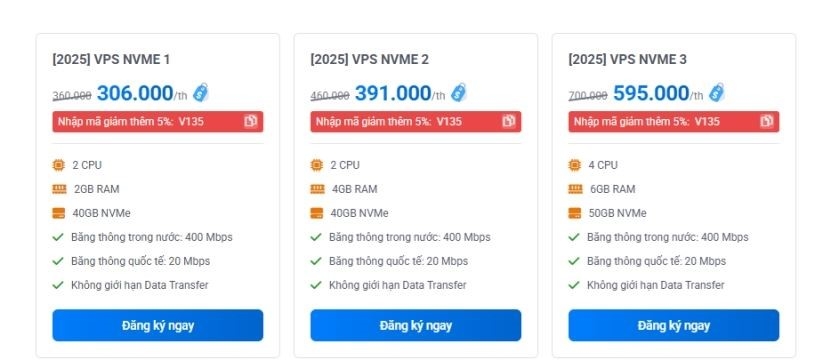
Task: Click RAM icon next to 4GB RAM
Action: pos(317,189)
